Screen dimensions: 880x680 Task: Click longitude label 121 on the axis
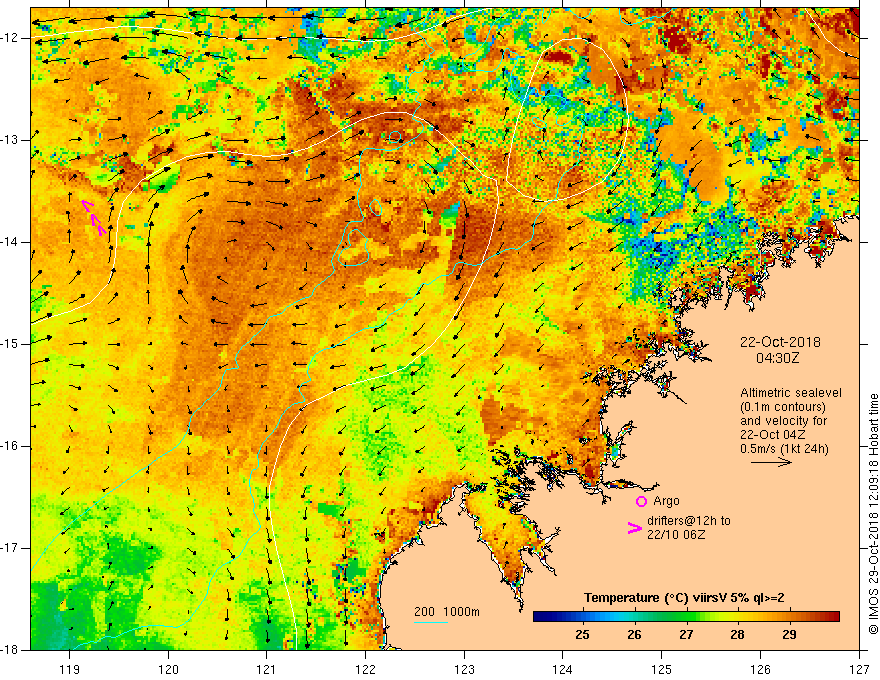click(x=267, y=669)
